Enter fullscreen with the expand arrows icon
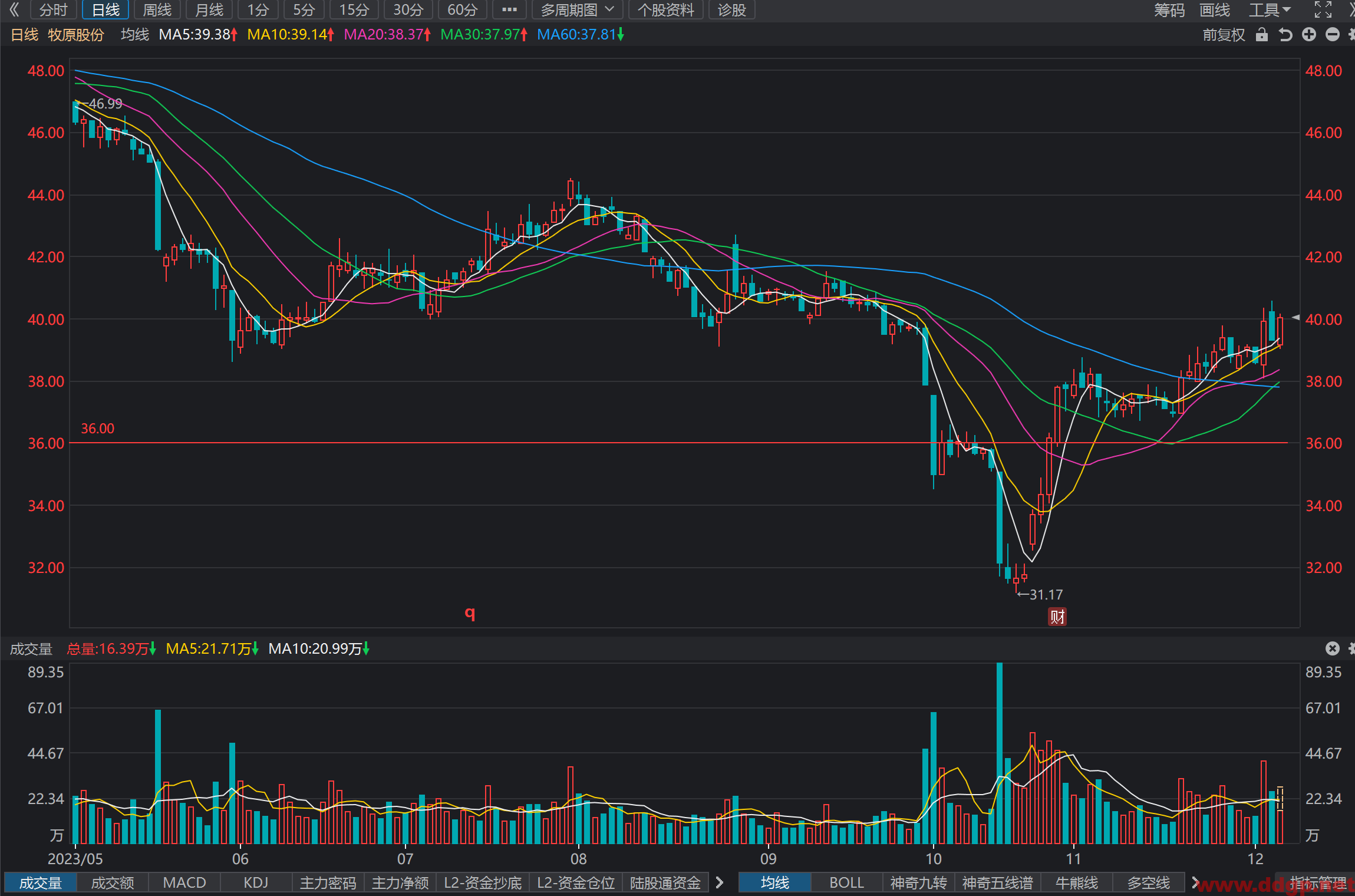1355x896 pixels. pyautogui.click(x=1323, y=9)
